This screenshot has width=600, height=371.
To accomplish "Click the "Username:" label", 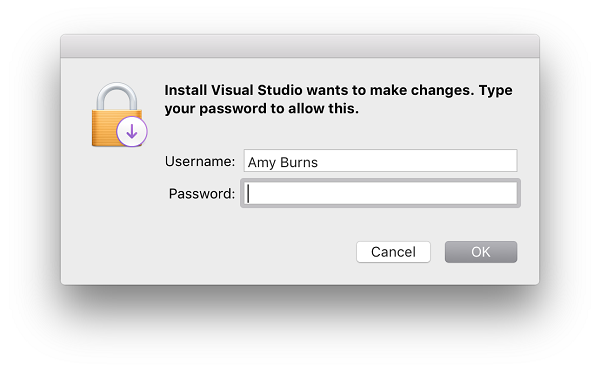I will [x=200, y=161].
